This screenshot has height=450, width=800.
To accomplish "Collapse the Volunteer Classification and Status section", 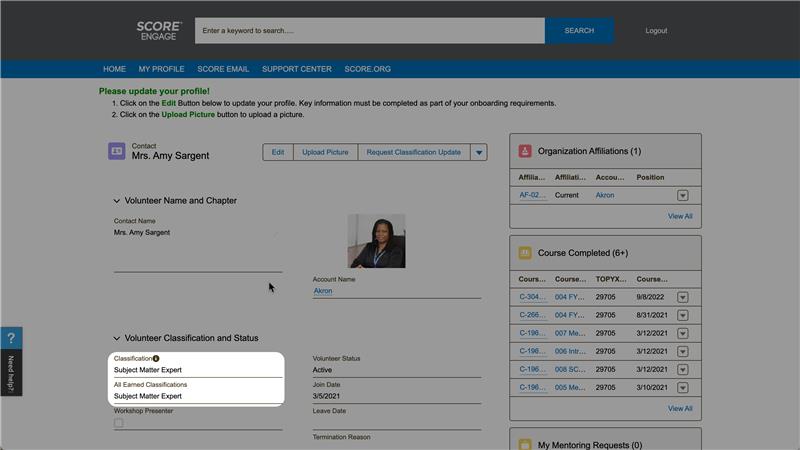I will (x=117, y=338).
